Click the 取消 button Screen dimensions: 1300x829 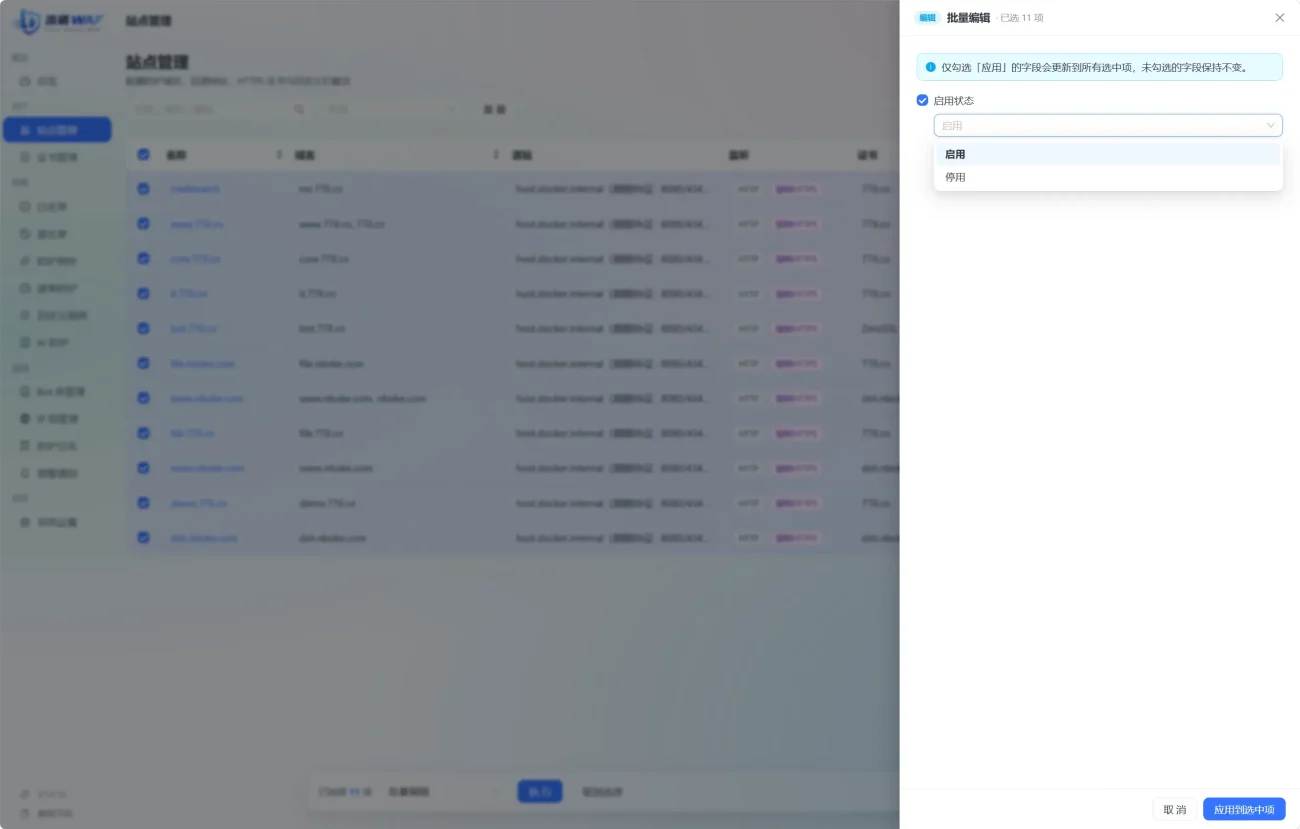pyautogui.click(x=1175, y=809)
